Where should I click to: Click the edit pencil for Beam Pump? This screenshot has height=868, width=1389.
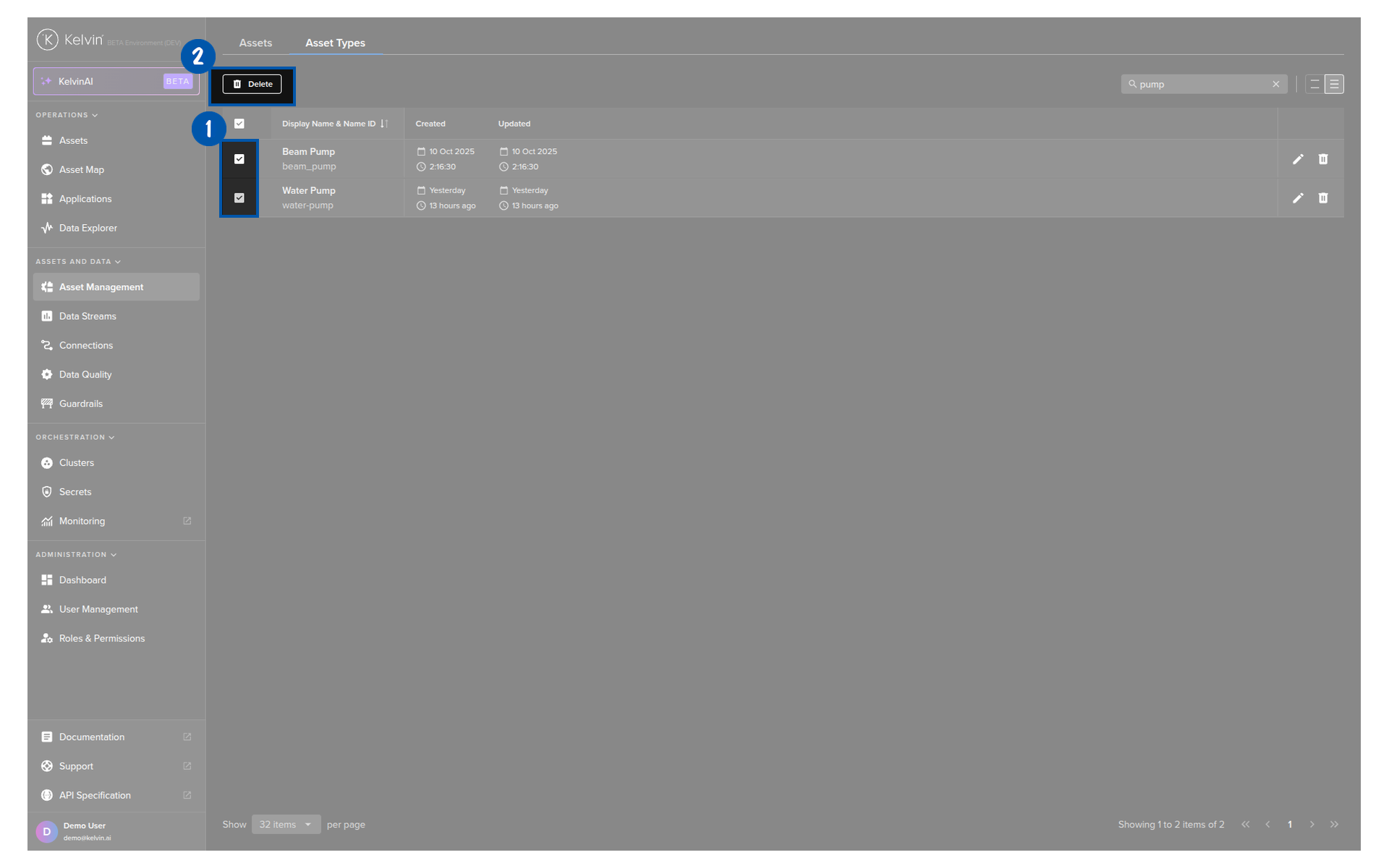tap(1298, 159)
